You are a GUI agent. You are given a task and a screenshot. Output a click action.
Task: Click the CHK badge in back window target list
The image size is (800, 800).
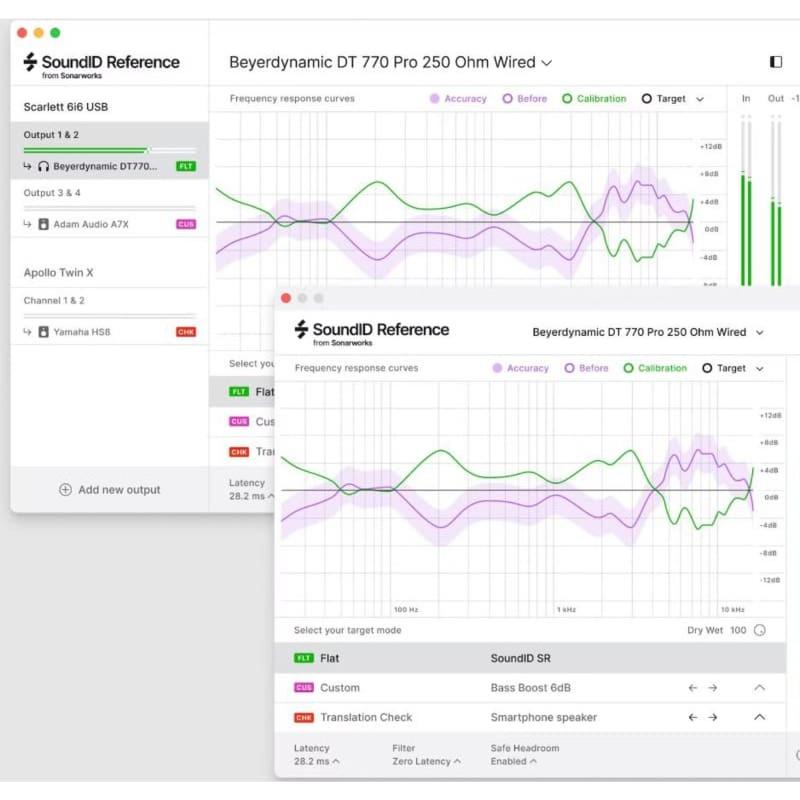coord(239,452)
